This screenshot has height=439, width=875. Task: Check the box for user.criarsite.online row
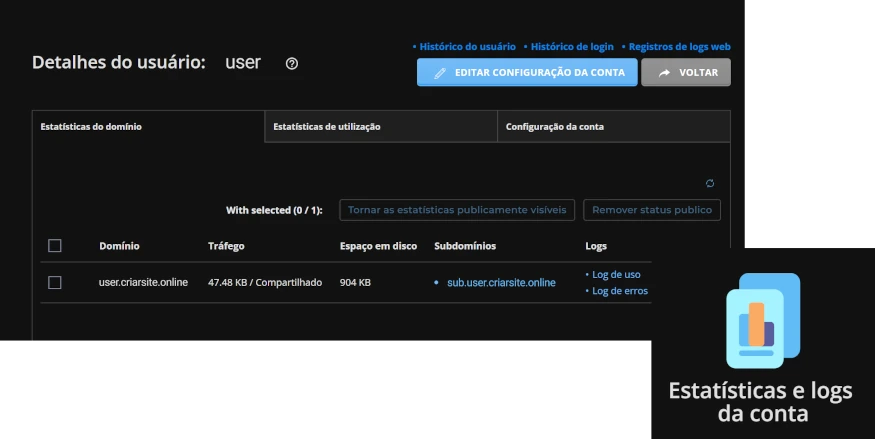(55, 283)
